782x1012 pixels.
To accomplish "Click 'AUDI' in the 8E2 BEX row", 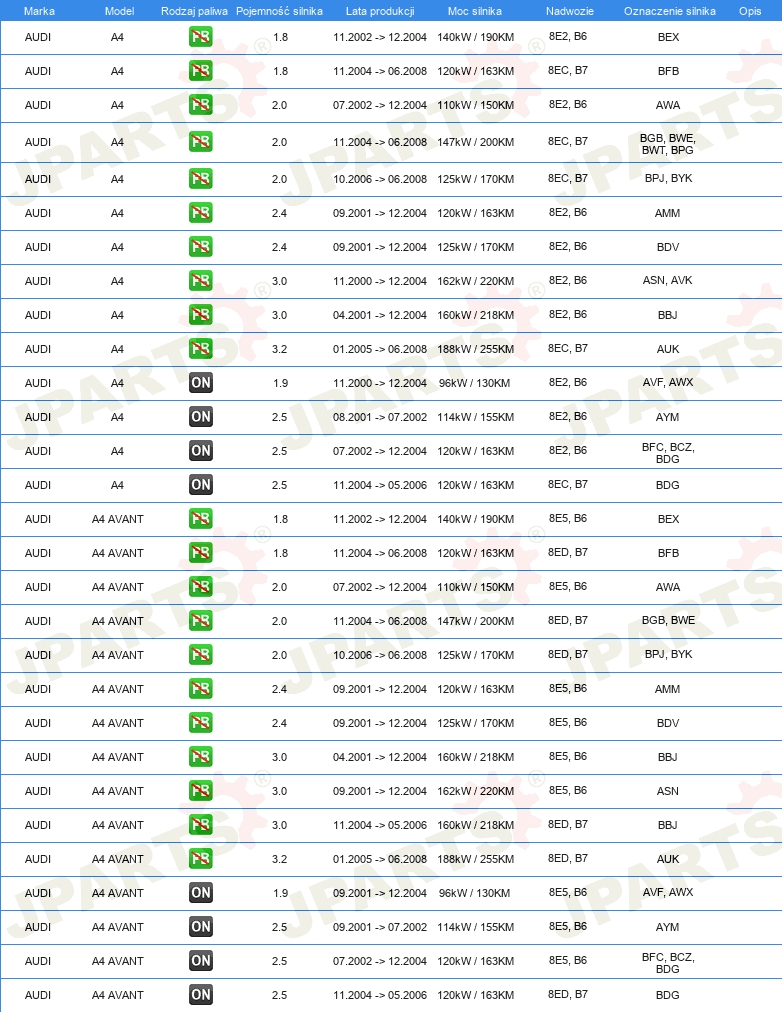I will (x=38, y=37).
